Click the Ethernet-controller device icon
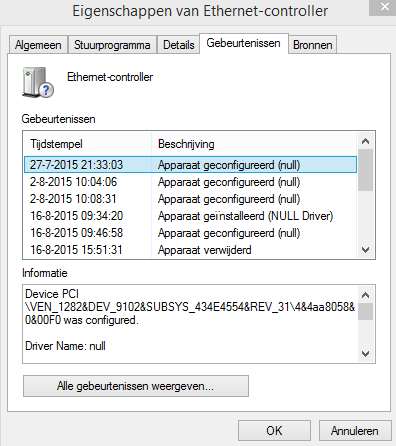Image resolution: width=396 pixels, height=446 pixels. tap(38, 82)
